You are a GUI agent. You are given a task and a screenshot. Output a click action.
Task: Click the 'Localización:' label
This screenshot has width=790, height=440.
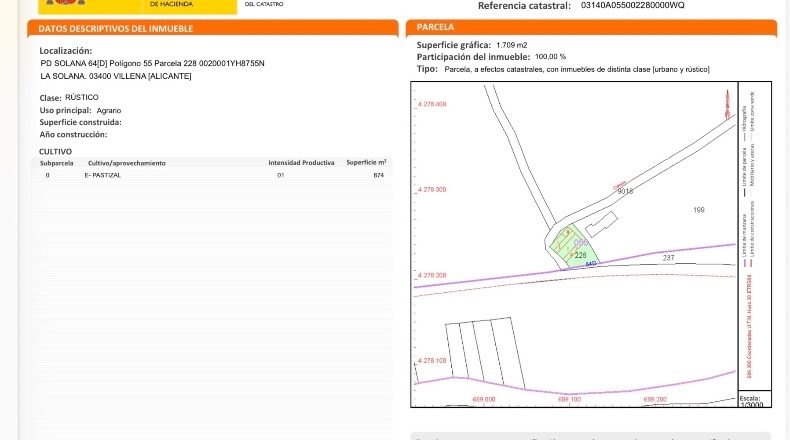65,51
